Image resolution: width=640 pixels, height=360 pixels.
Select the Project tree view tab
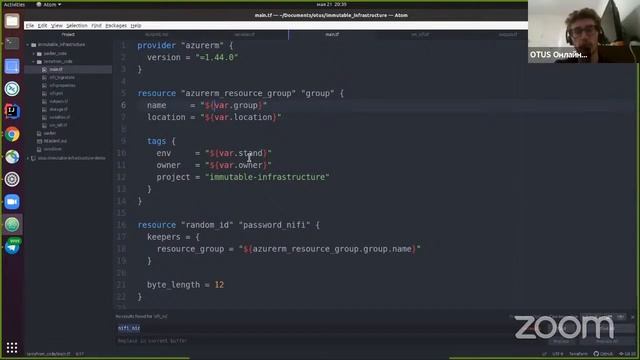pyautogui.click(x=68, y=35)
